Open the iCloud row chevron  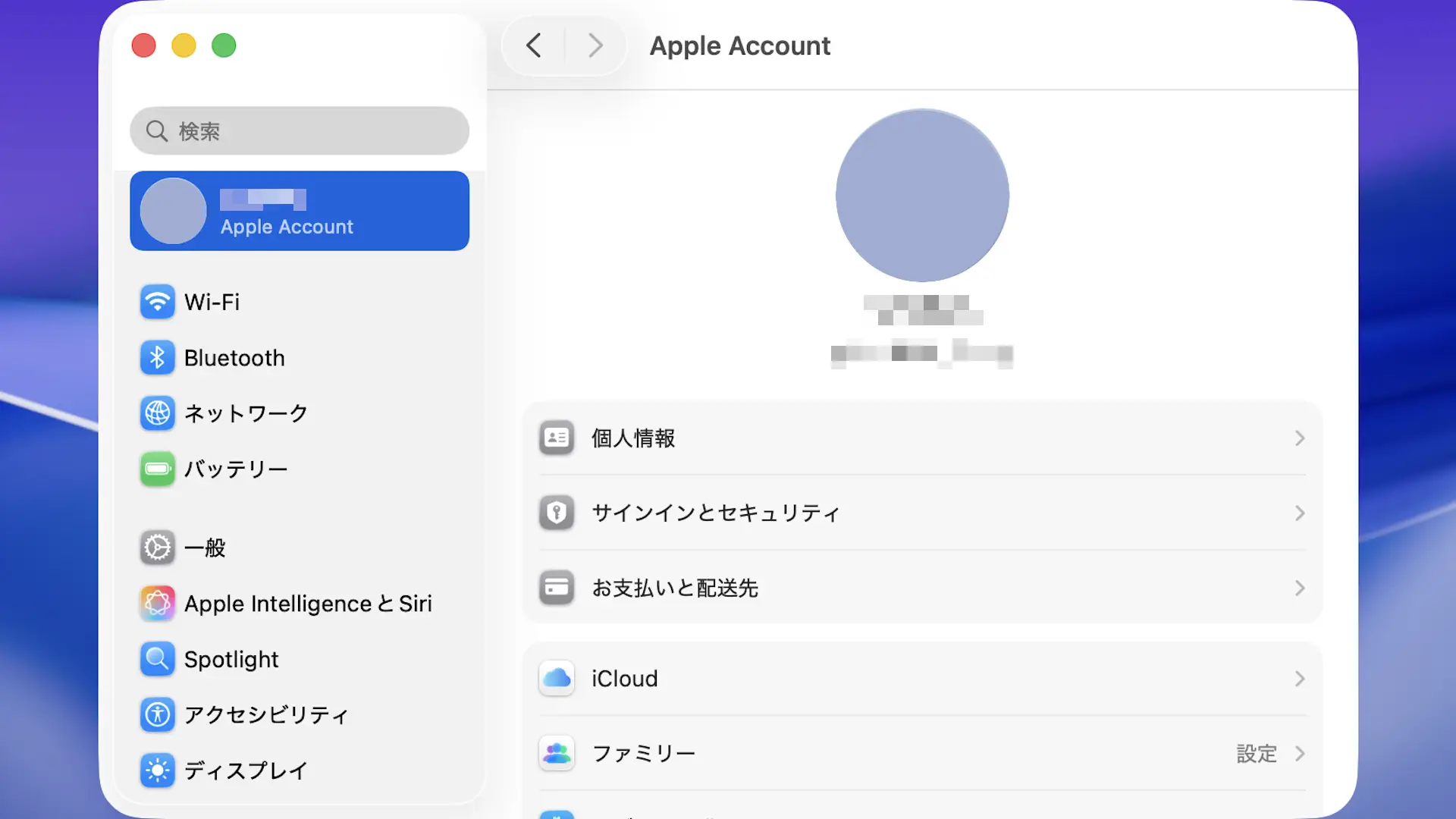pyautogui.click(x=1299, y=679)
